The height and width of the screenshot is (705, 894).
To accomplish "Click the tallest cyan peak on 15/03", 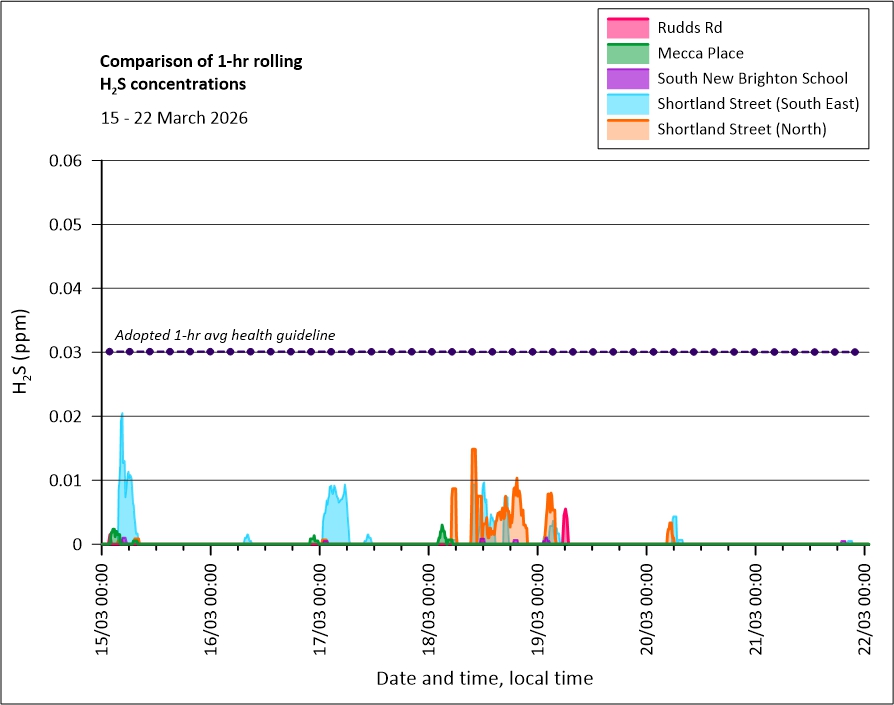I will [122, 416].
